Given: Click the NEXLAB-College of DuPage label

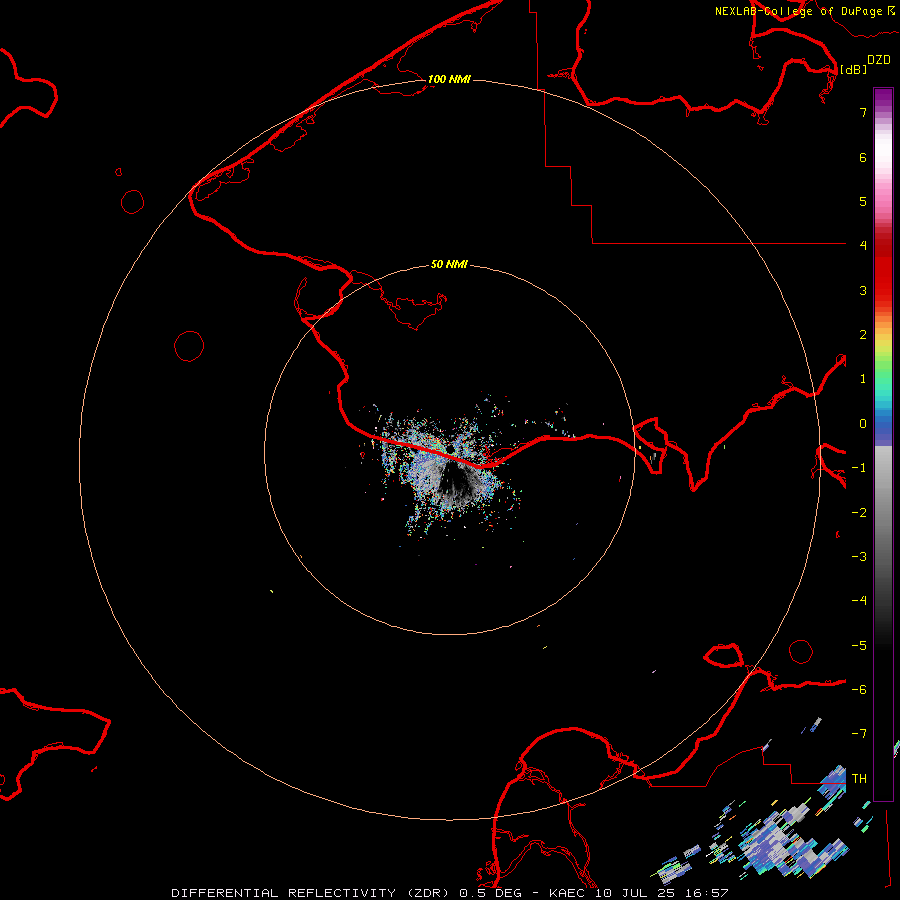Looking at the screenshot, I should click(x=799, y=11).
